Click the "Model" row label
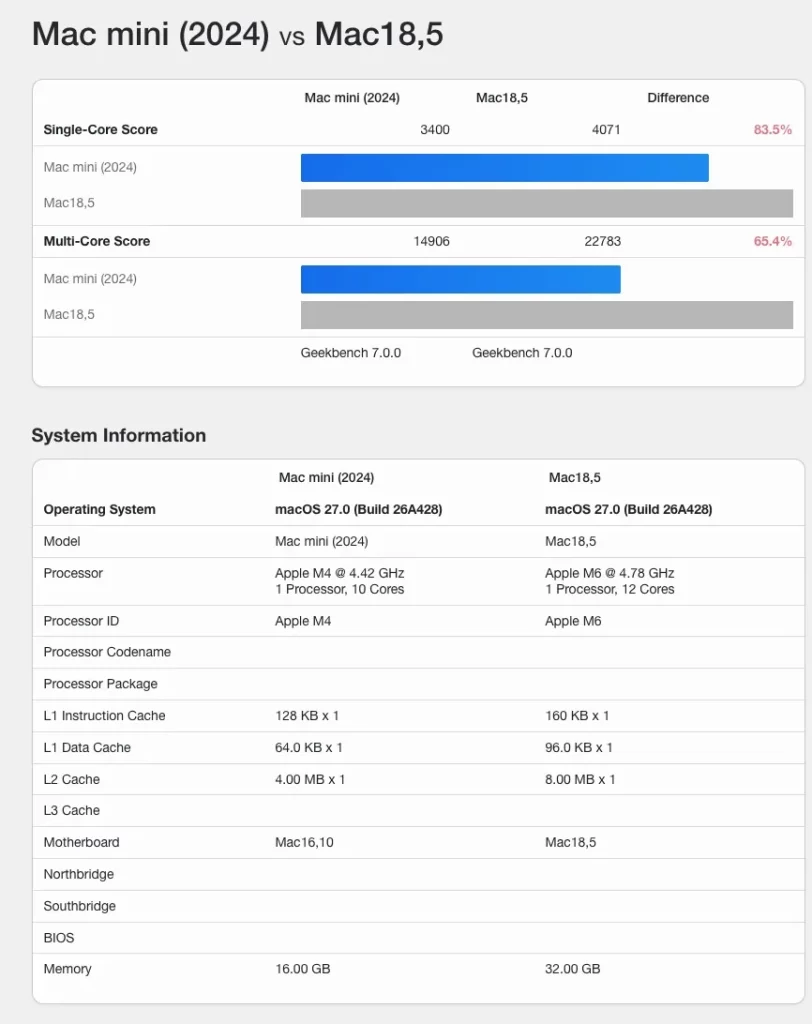 (x=62, y=541)
